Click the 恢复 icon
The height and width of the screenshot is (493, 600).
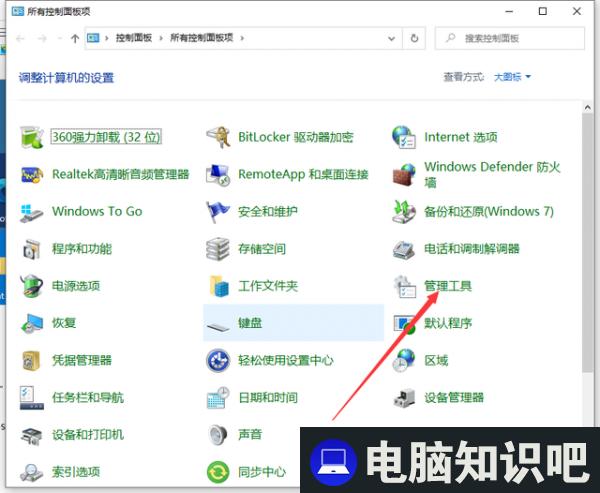[x=32, y=323]
